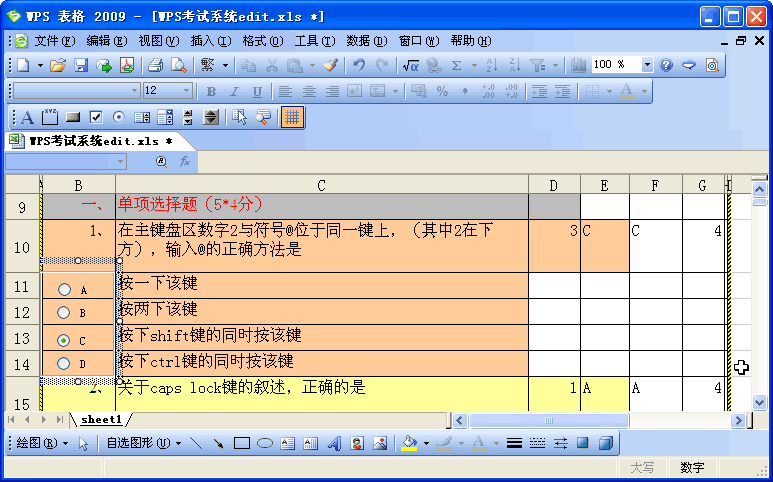Open font color dropdown arrow in formatting toolbar
Viewport: 773px width, 482px height.
(x=644, y=91)
